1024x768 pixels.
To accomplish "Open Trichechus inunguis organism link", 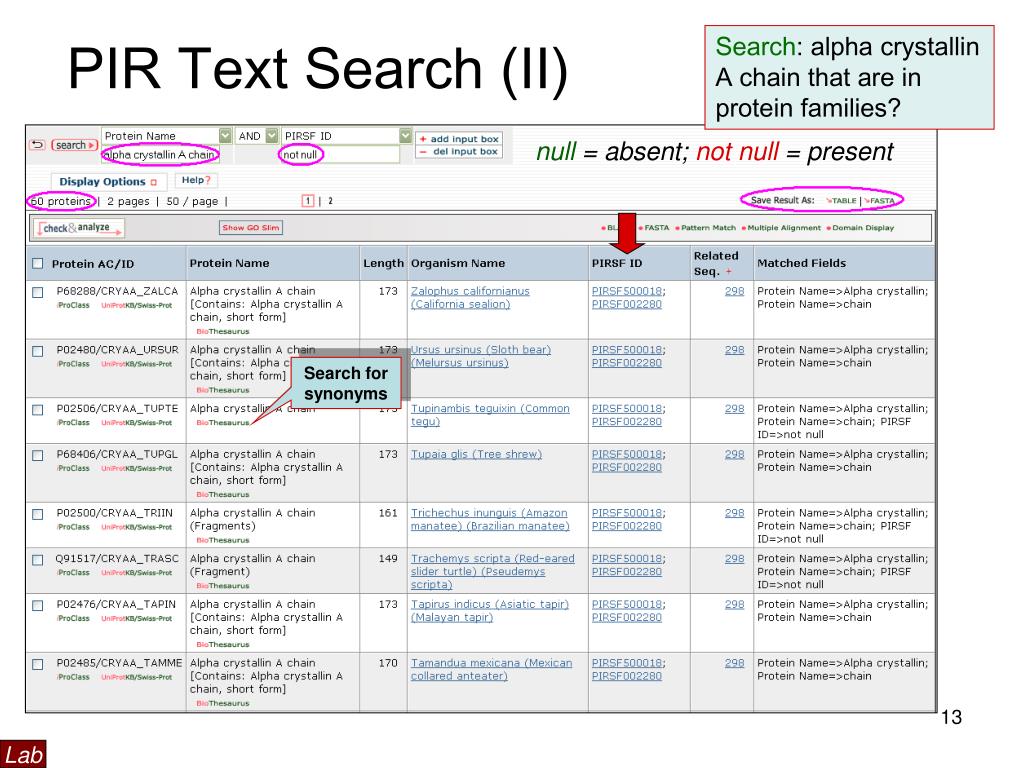I will click(490, 519).
